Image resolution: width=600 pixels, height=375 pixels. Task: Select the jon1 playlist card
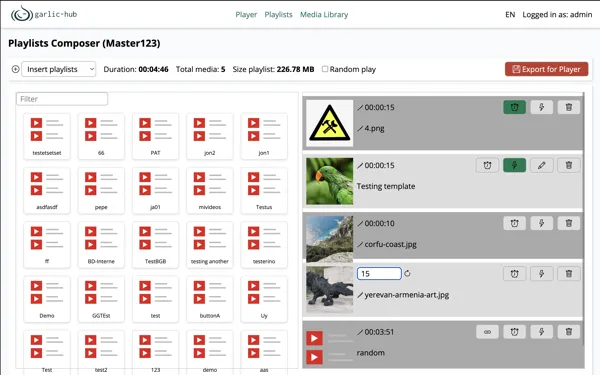click(264, 136)
